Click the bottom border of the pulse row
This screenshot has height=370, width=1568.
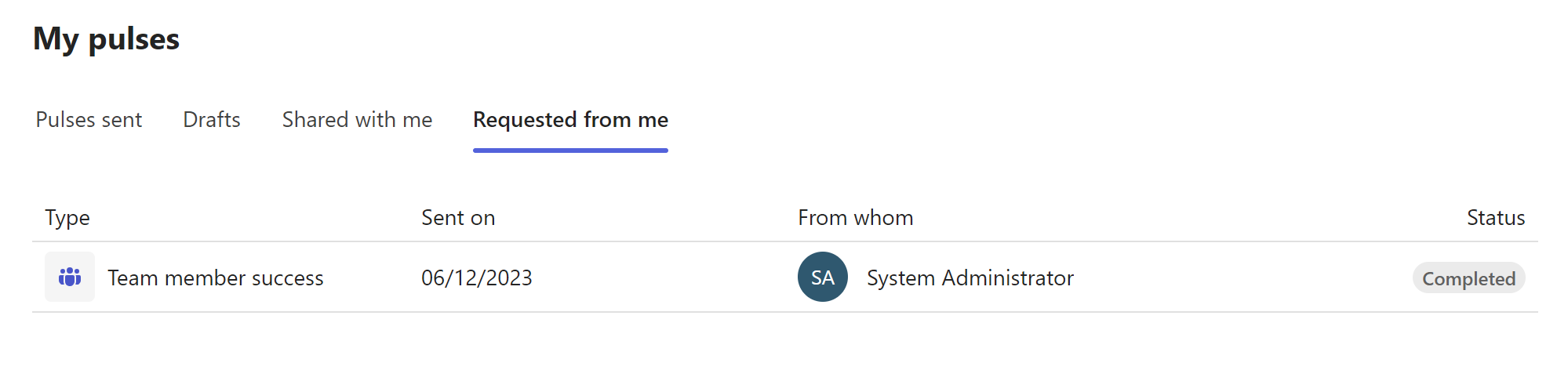point(784,312)
